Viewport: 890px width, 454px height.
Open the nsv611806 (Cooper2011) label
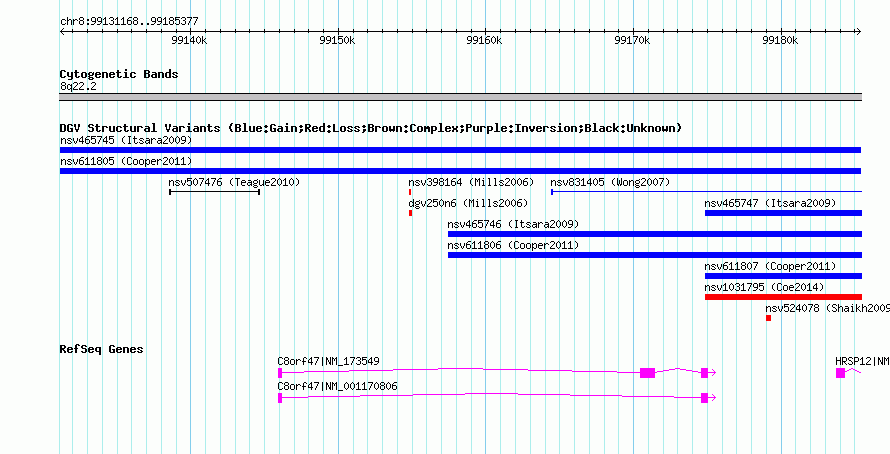click(513, 245)
